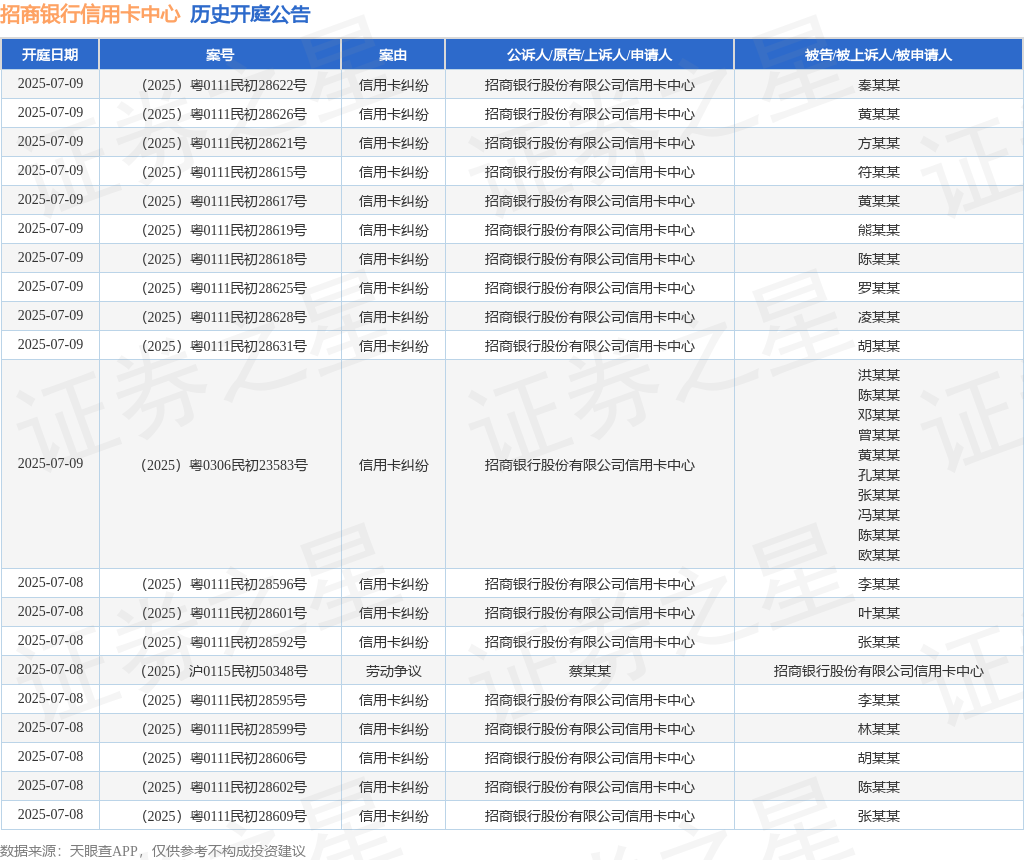Screen dimensions: 1024x860
Task: Click case number 沪0115民初50348号
Action: pos(224,671)
